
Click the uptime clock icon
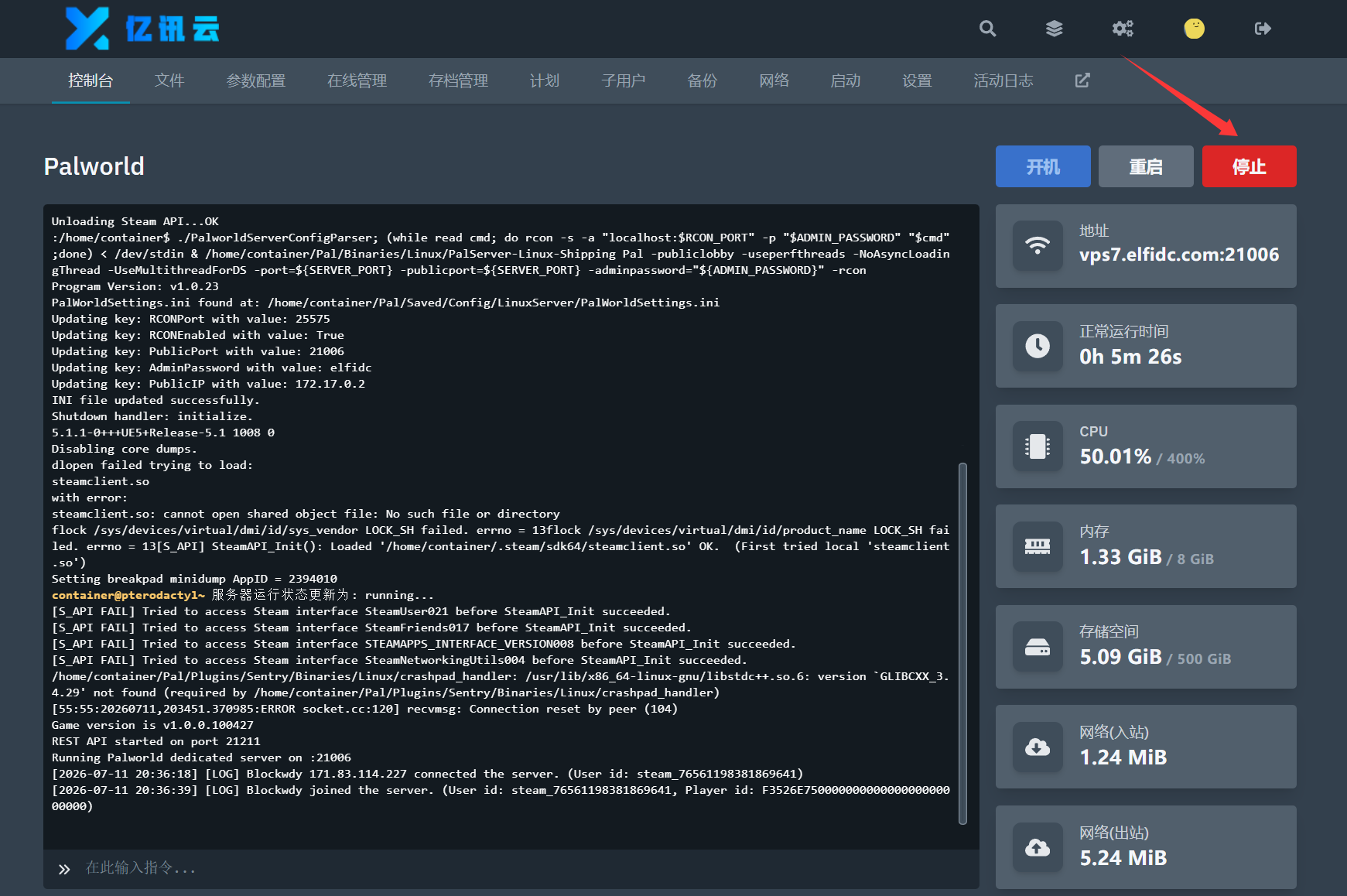click(x=1038, y=346)
